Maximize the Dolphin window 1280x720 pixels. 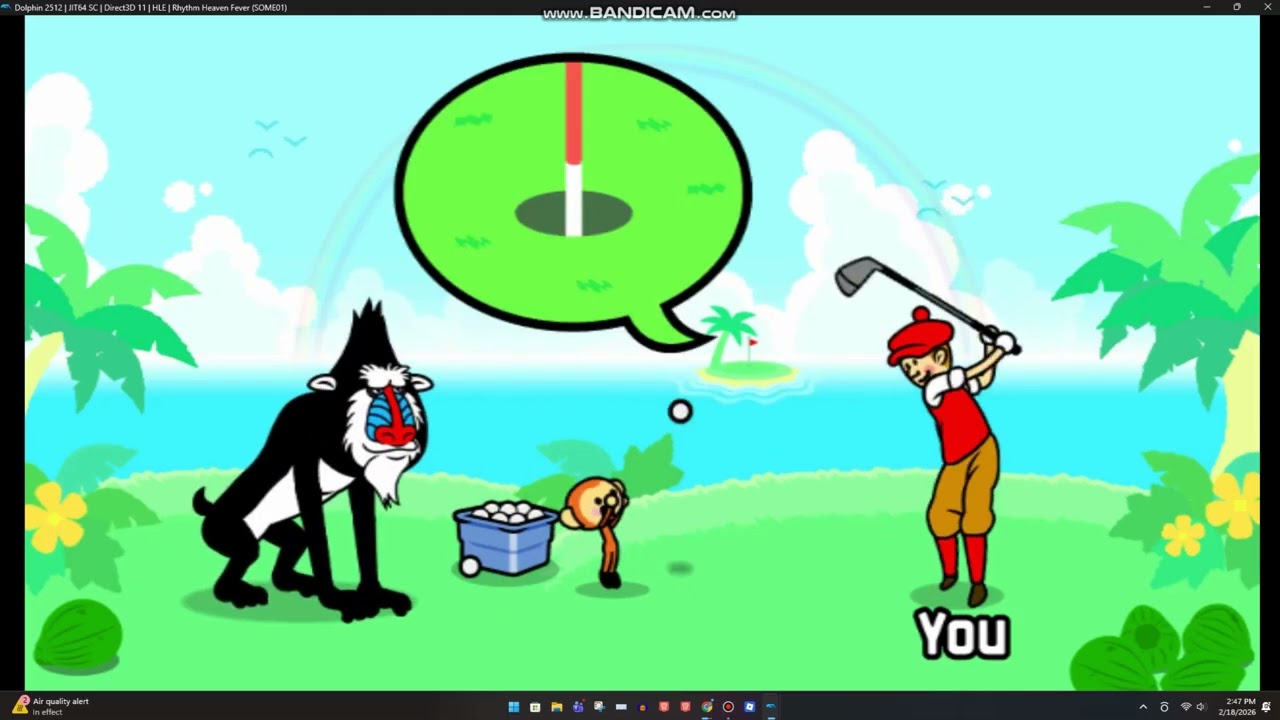[1236, 7]
